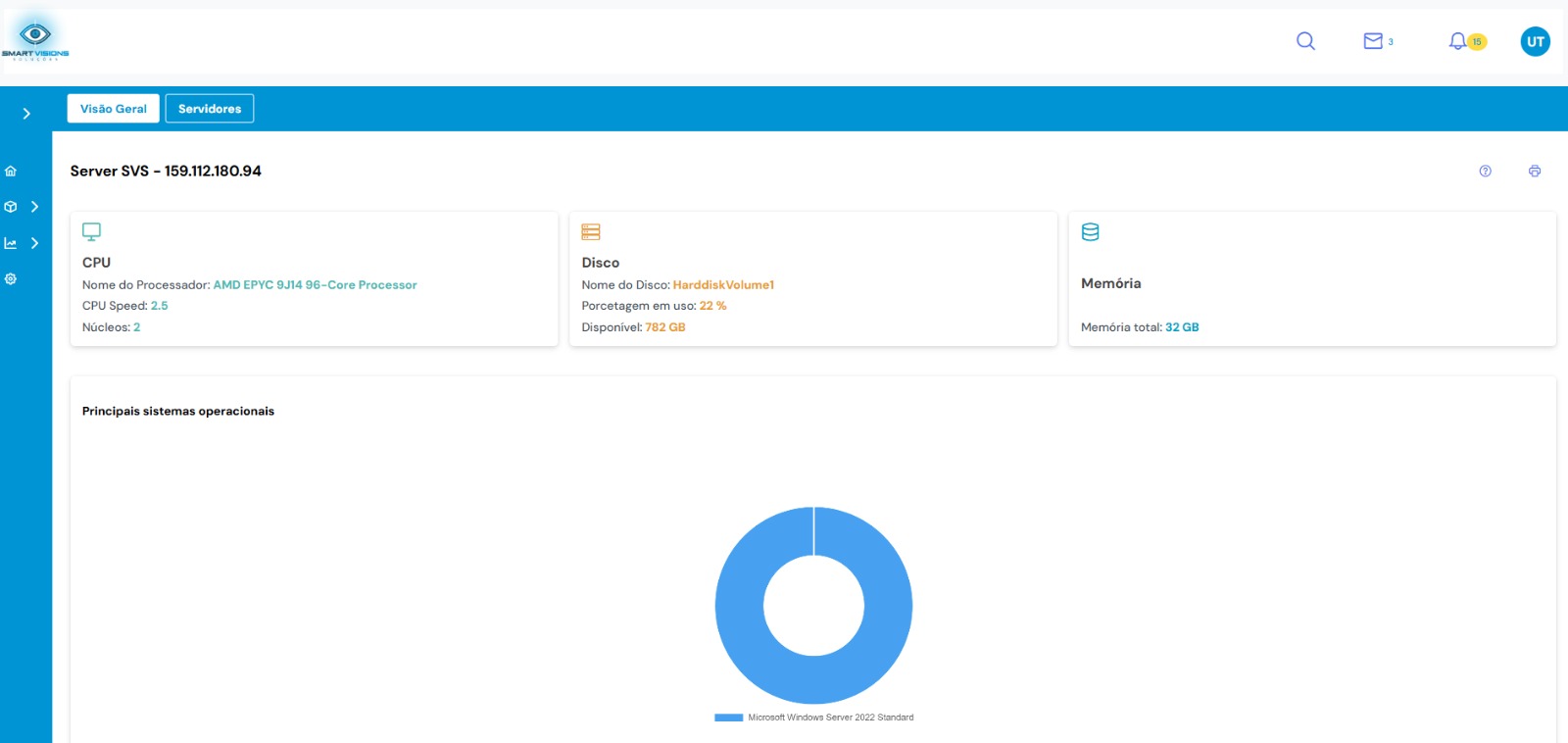Expand the cube menu chevron

[x=34, y=207]
